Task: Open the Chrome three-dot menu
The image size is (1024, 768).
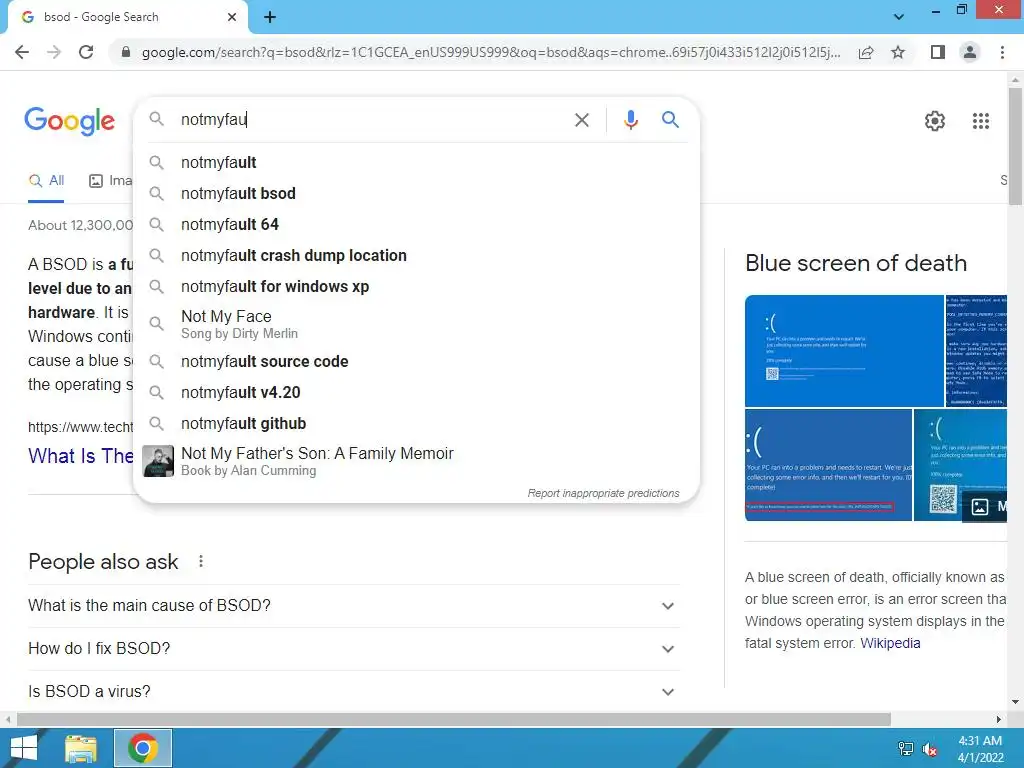Action: 1002,52
